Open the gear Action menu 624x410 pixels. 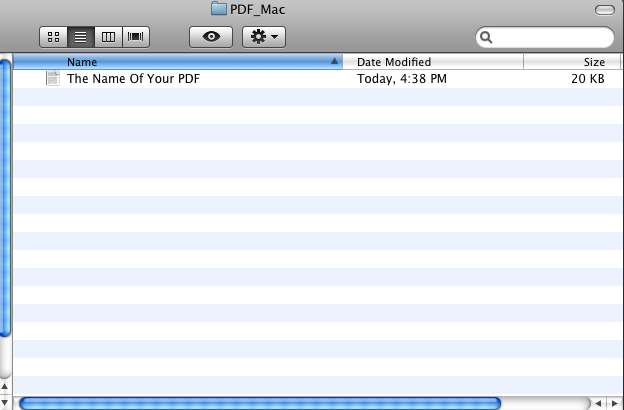[x=264, y=37]
